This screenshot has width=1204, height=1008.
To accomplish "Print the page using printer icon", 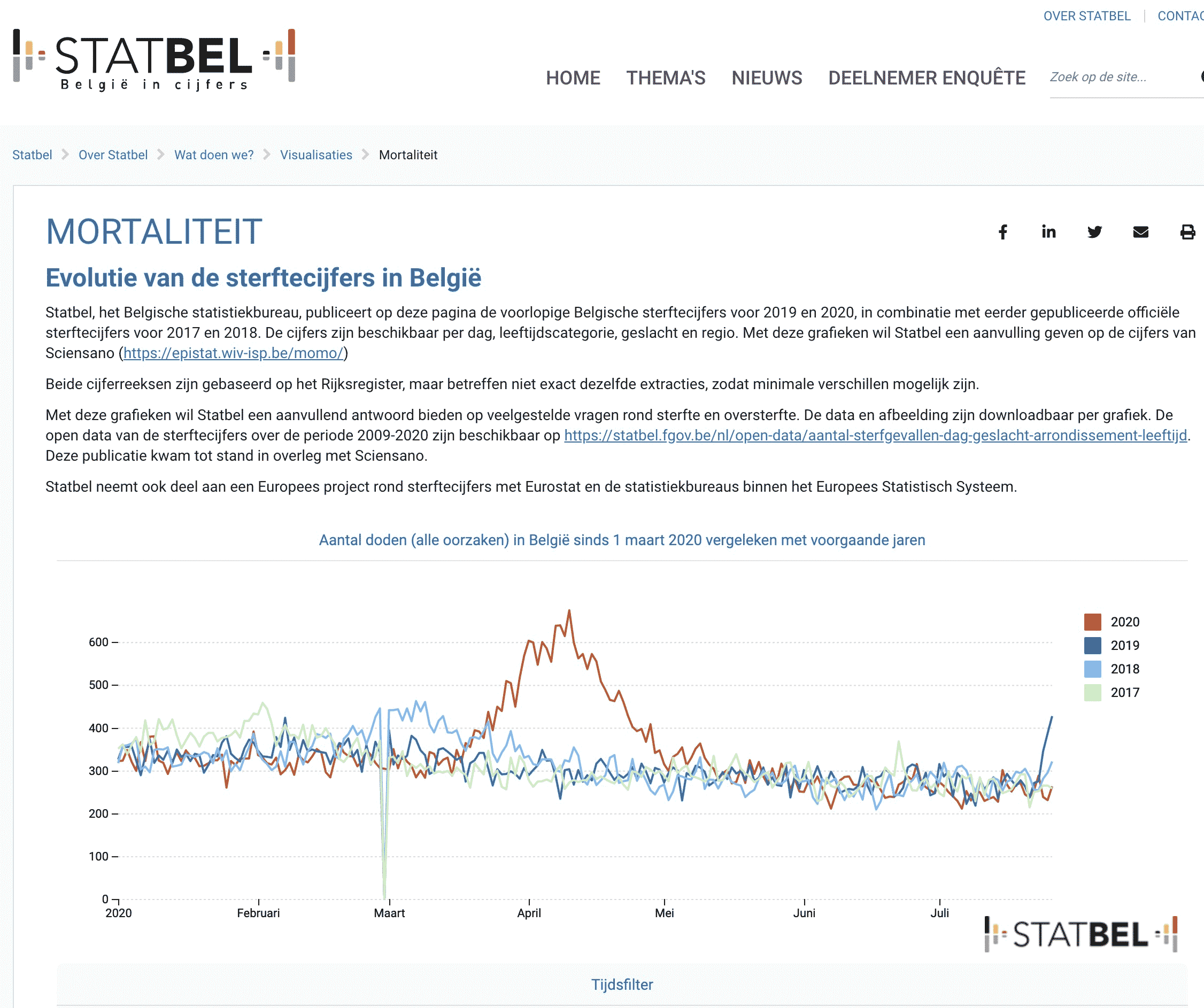I will pos(1187,232).
